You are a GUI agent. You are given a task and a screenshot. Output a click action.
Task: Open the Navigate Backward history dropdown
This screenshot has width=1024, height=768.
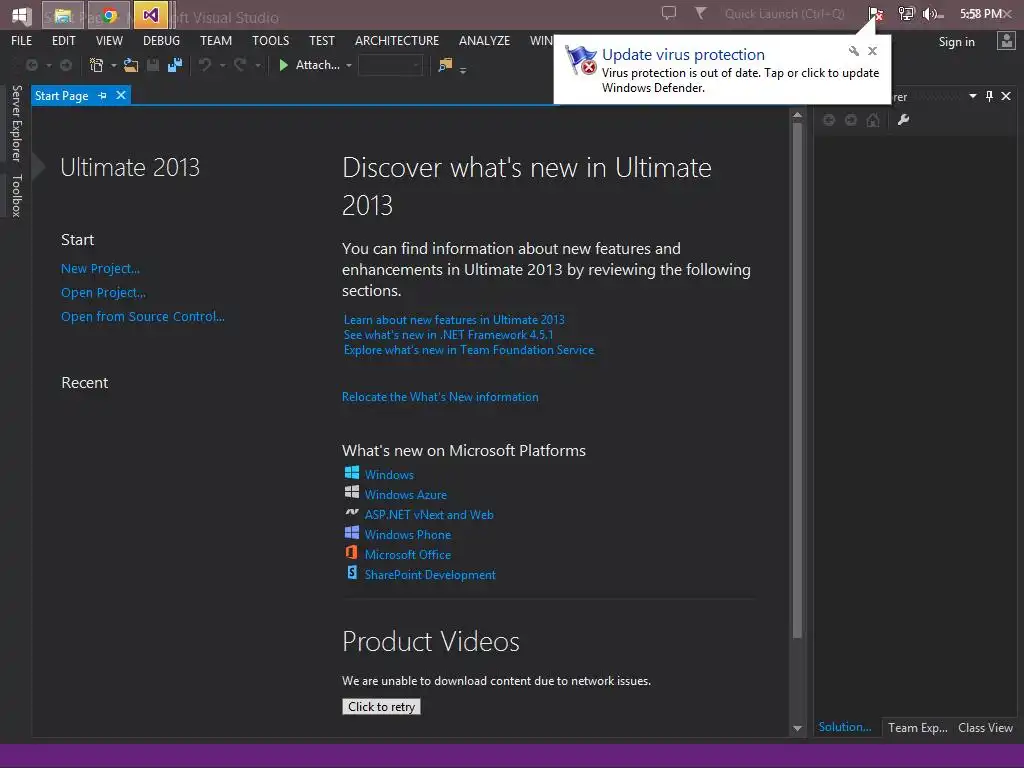(48, 65)
